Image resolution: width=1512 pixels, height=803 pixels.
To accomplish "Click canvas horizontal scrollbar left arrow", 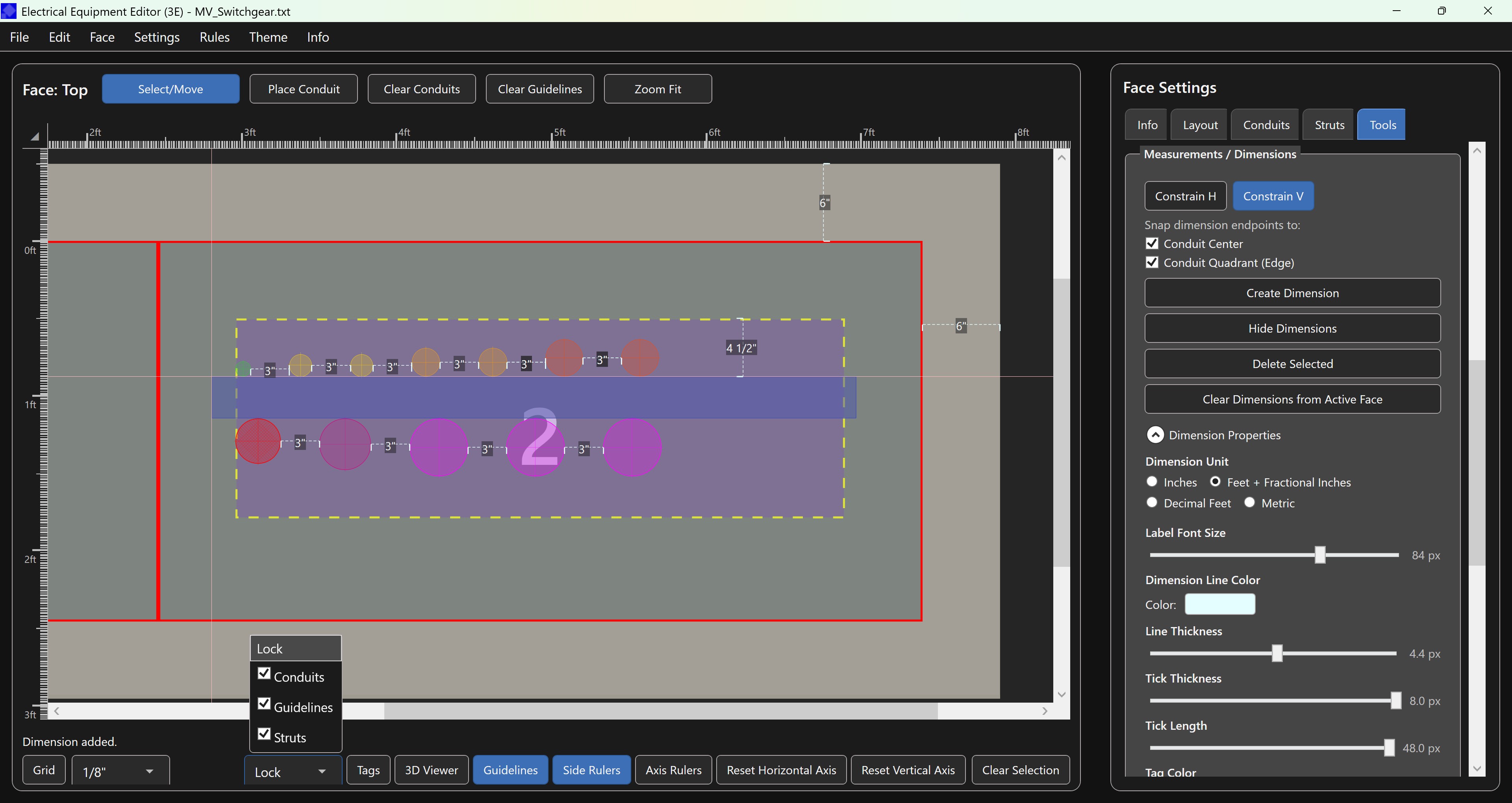I will (57, 711).
